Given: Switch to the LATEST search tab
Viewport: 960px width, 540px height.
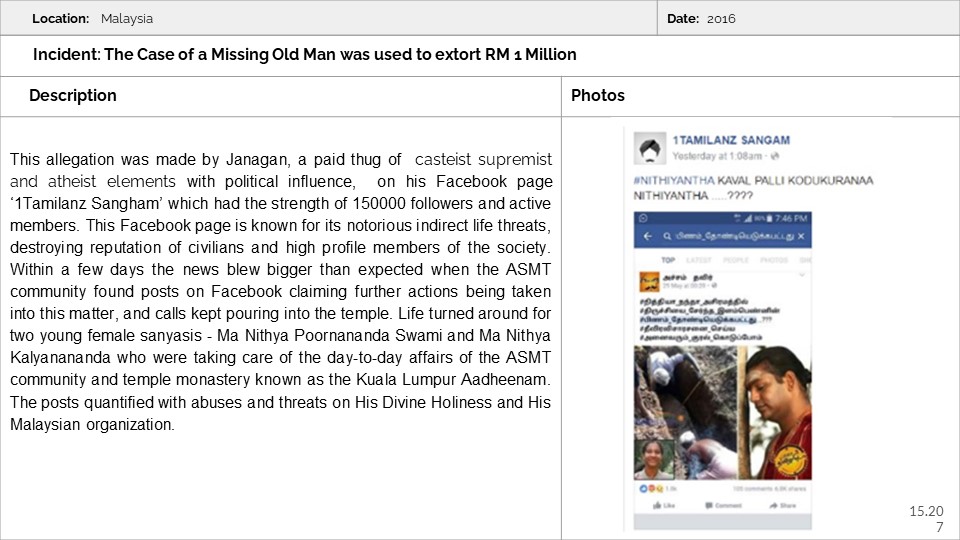Looking at the screenshot, I should (x=699, y=259).
